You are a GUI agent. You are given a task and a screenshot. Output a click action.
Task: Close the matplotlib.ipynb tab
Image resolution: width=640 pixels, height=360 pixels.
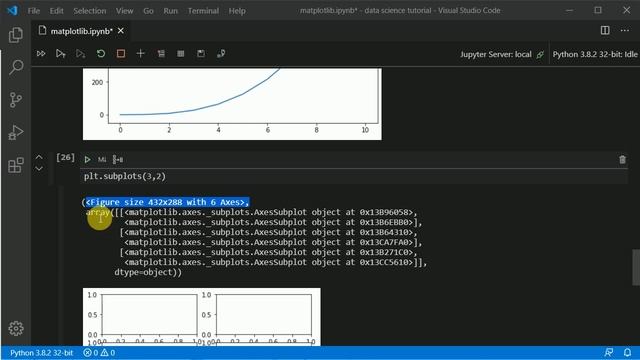121,31
